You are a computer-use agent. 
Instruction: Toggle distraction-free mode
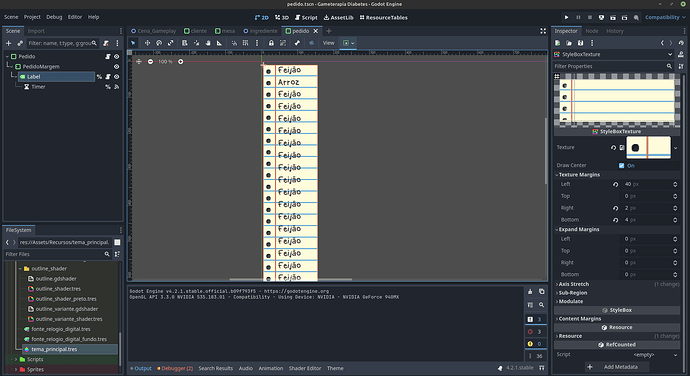(x=543, y=31)
